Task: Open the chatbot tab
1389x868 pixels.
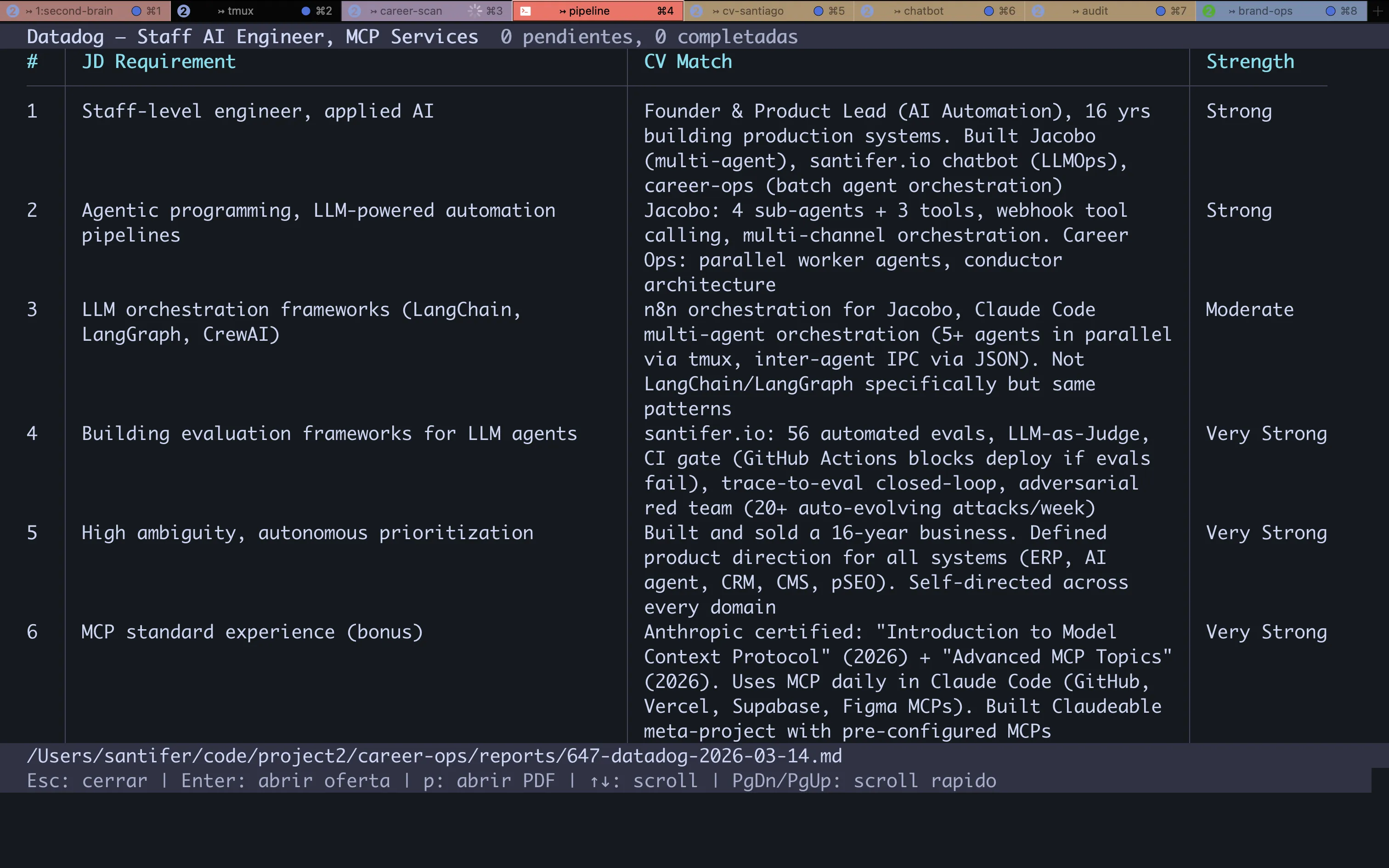Action: coord(923,11)
